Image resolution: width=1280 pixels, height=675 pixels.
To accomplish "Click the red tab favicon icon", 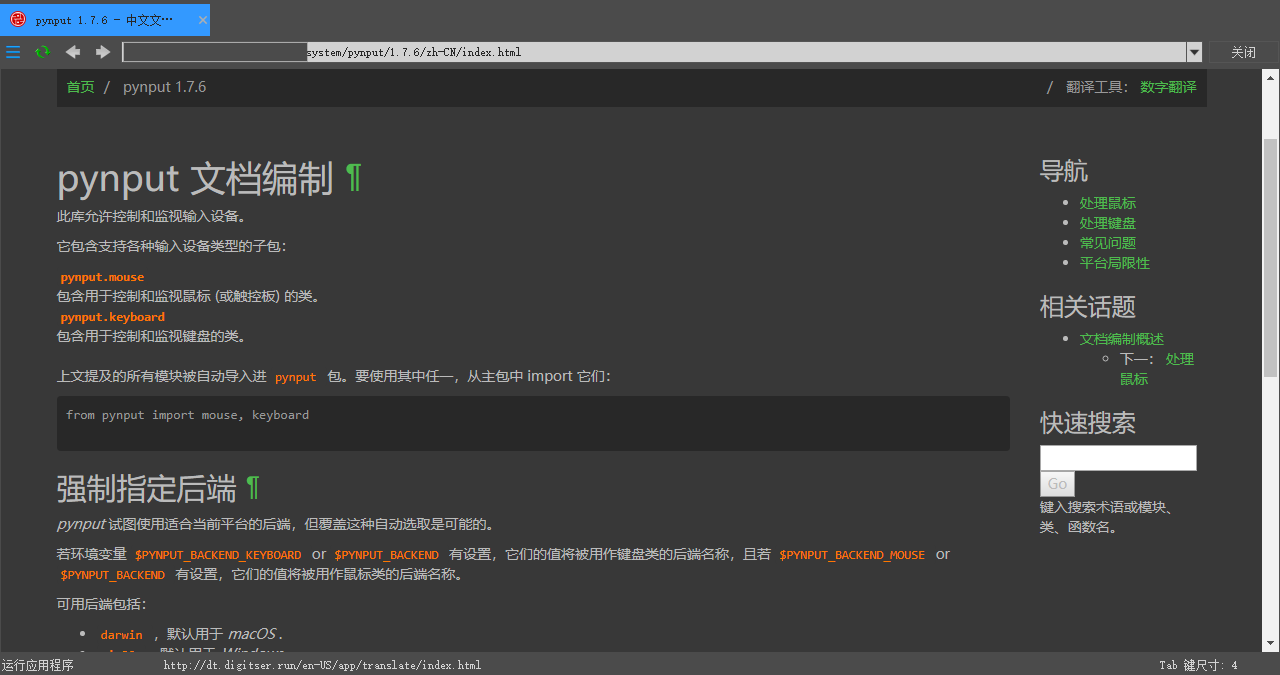I will tap(18, 20).
